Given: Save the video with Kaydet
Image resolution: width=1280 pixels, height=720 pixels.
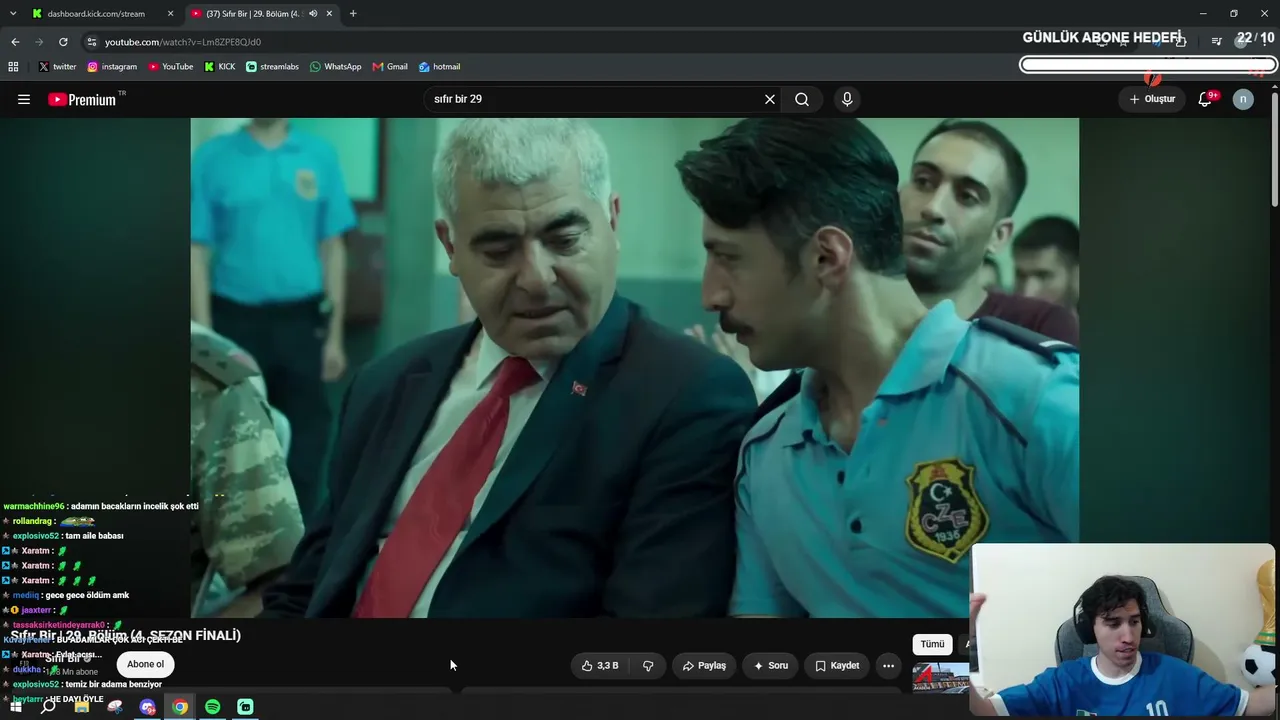Looking at the screenshot, I should click(x=837, y=665).
